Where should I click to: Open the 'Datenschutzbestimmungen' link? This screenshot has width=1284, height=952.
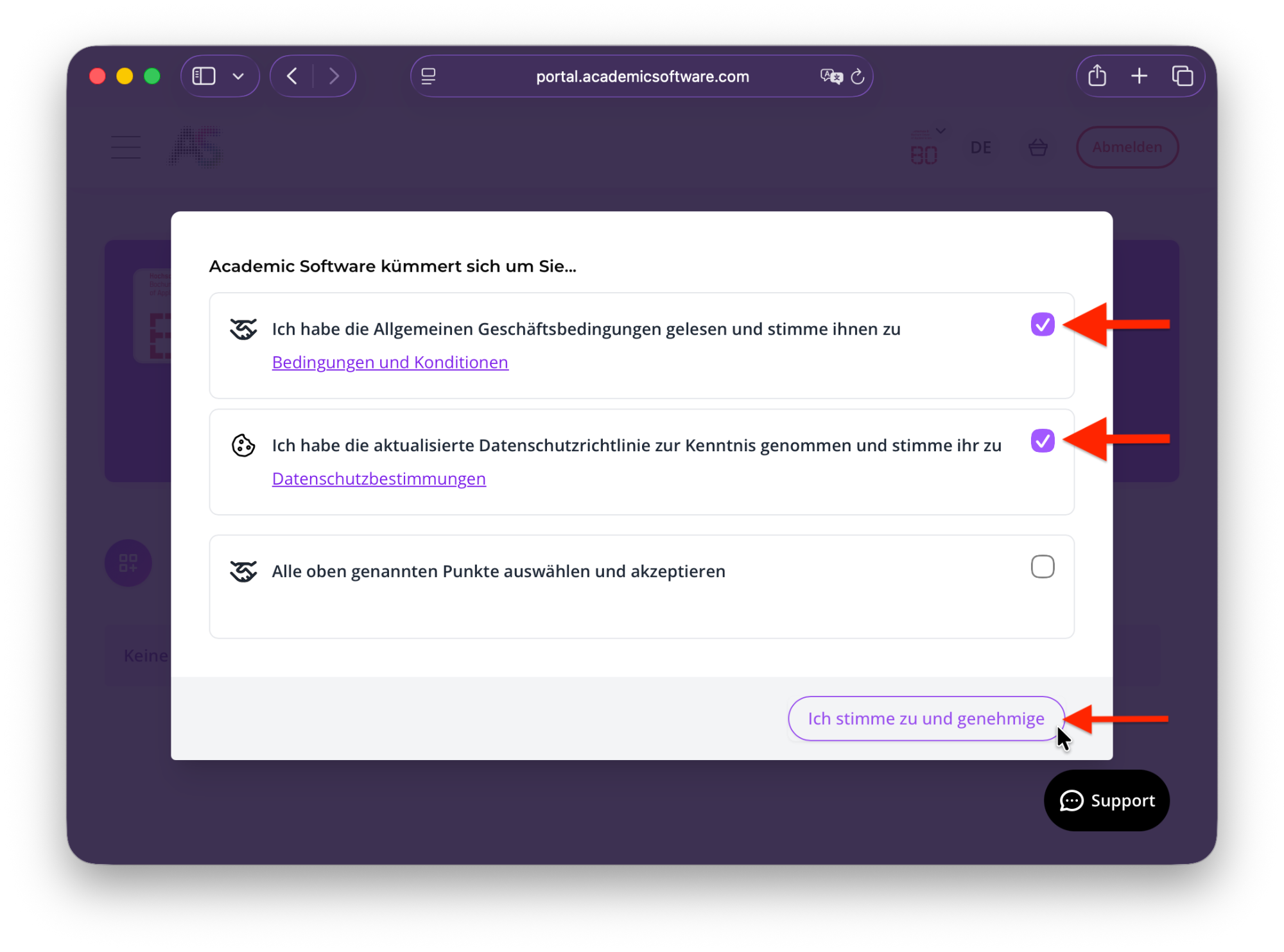click(x=379, y=478)
